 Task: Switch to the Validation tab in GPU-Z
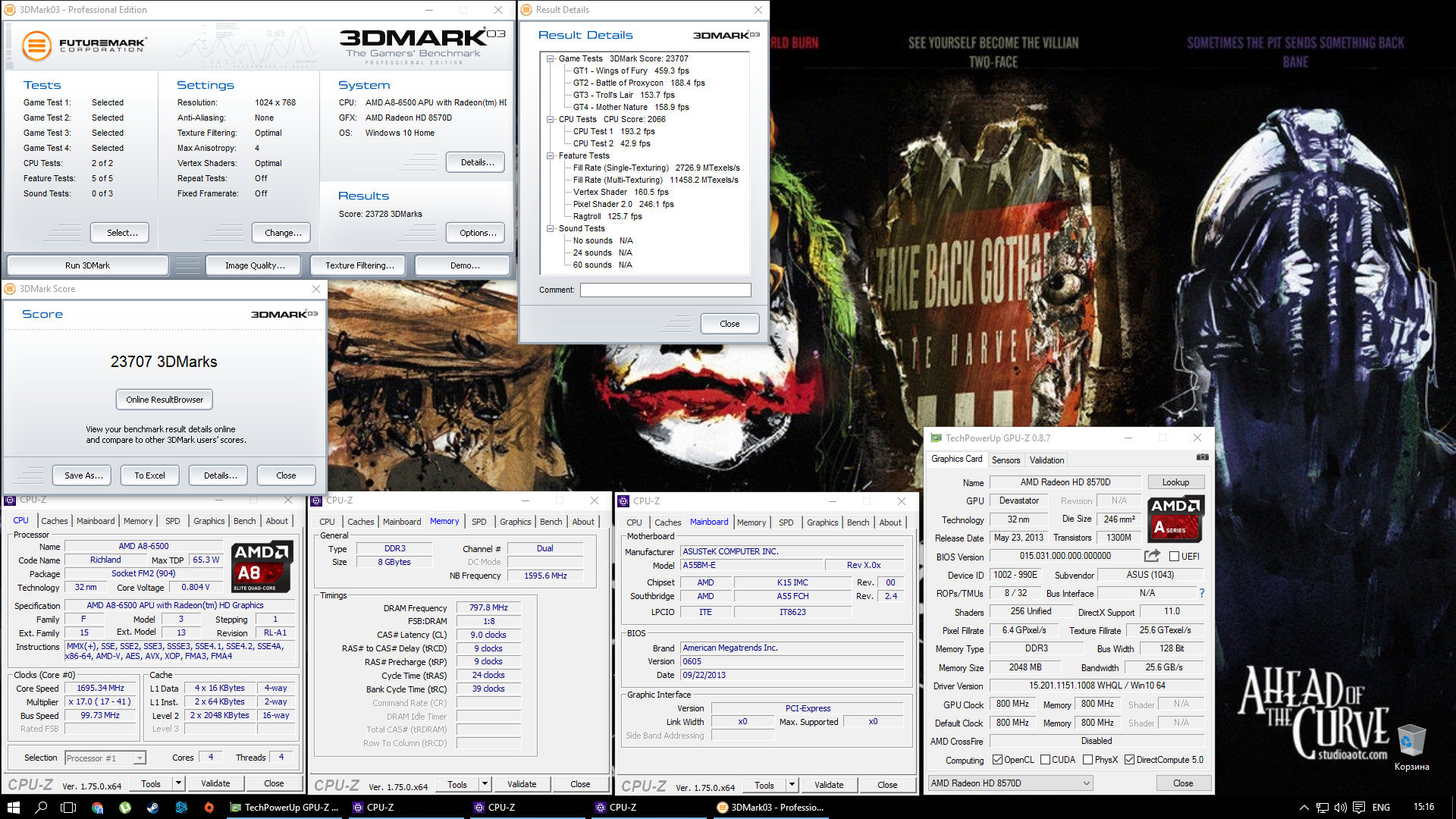pyautogui.click(x=1046, y=460)
